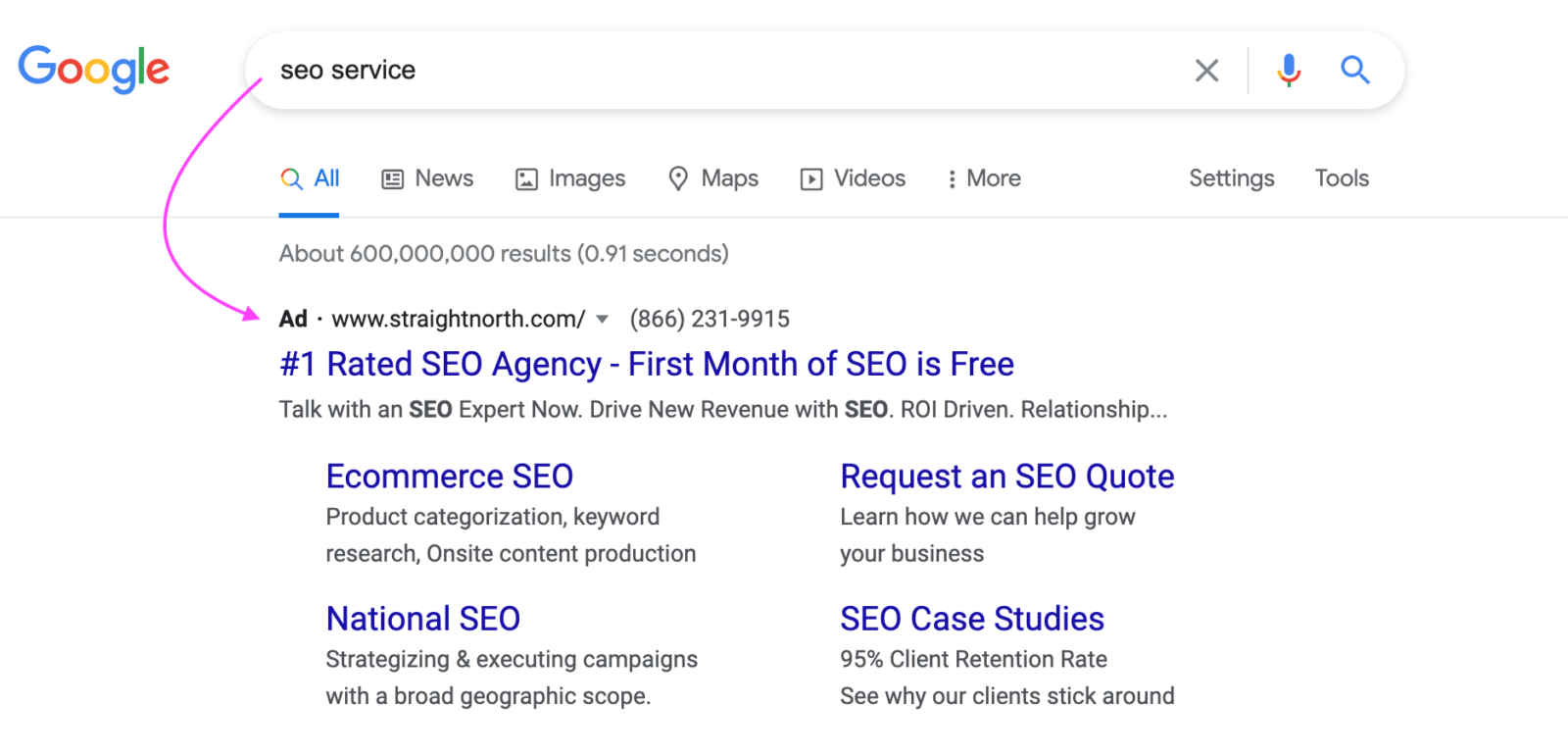Open the Videos tab
The width and height of the screenshot is (1568, 756).
pos(853,178)
